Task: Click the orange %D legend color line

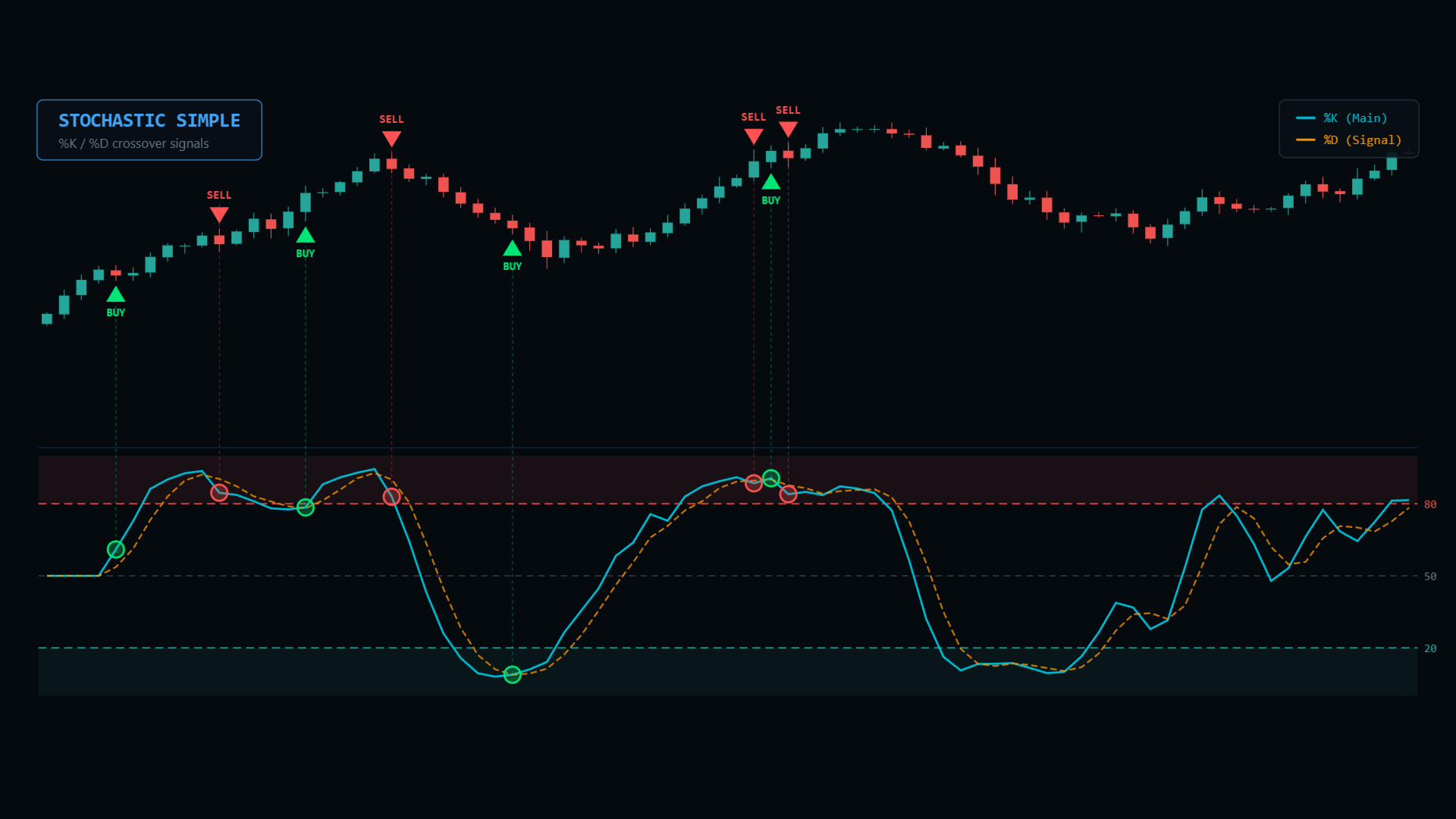Action: (x=1305, y=140)
